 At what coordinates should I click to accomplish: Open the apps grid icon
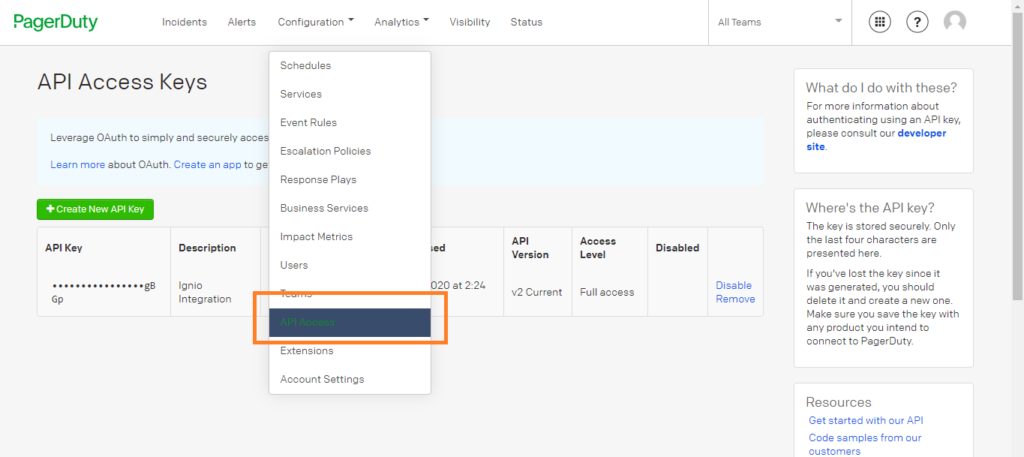click(880, 22)
